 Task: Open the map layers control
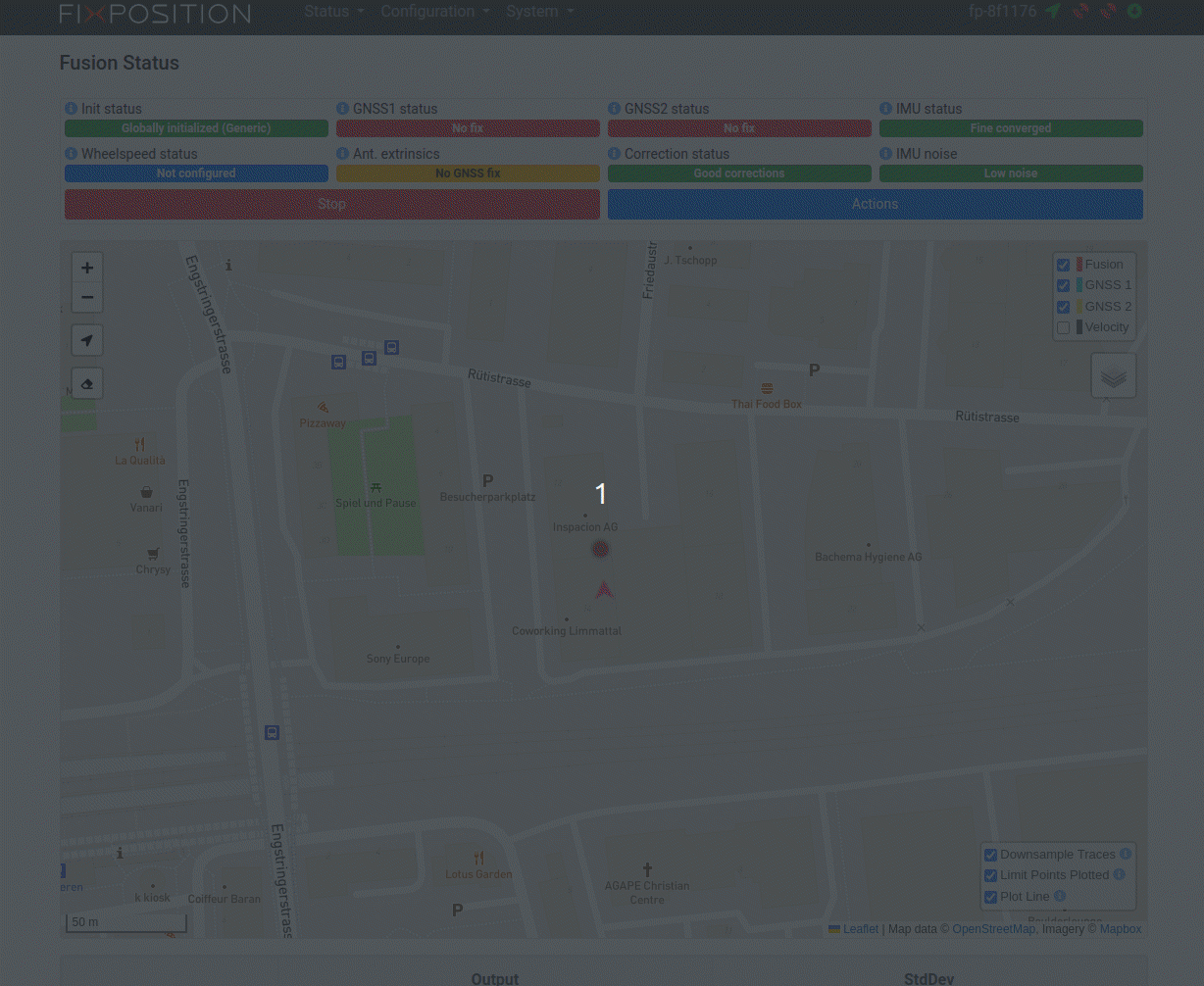pyautogui.click(x=1113, y=376)
